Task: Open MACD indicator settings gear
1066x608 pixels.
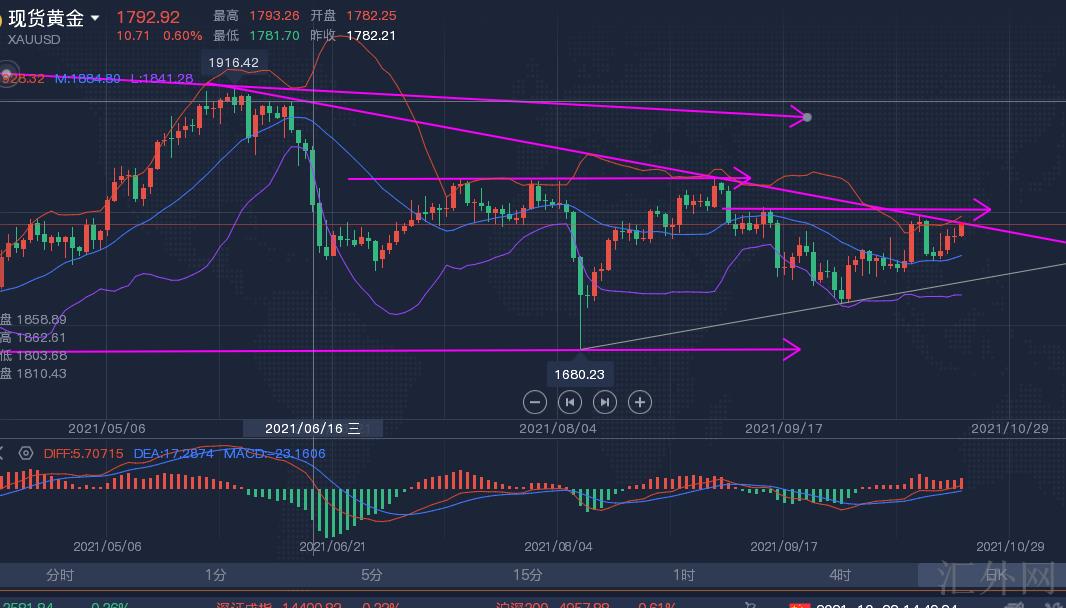Action: click(x=26, y=453)
